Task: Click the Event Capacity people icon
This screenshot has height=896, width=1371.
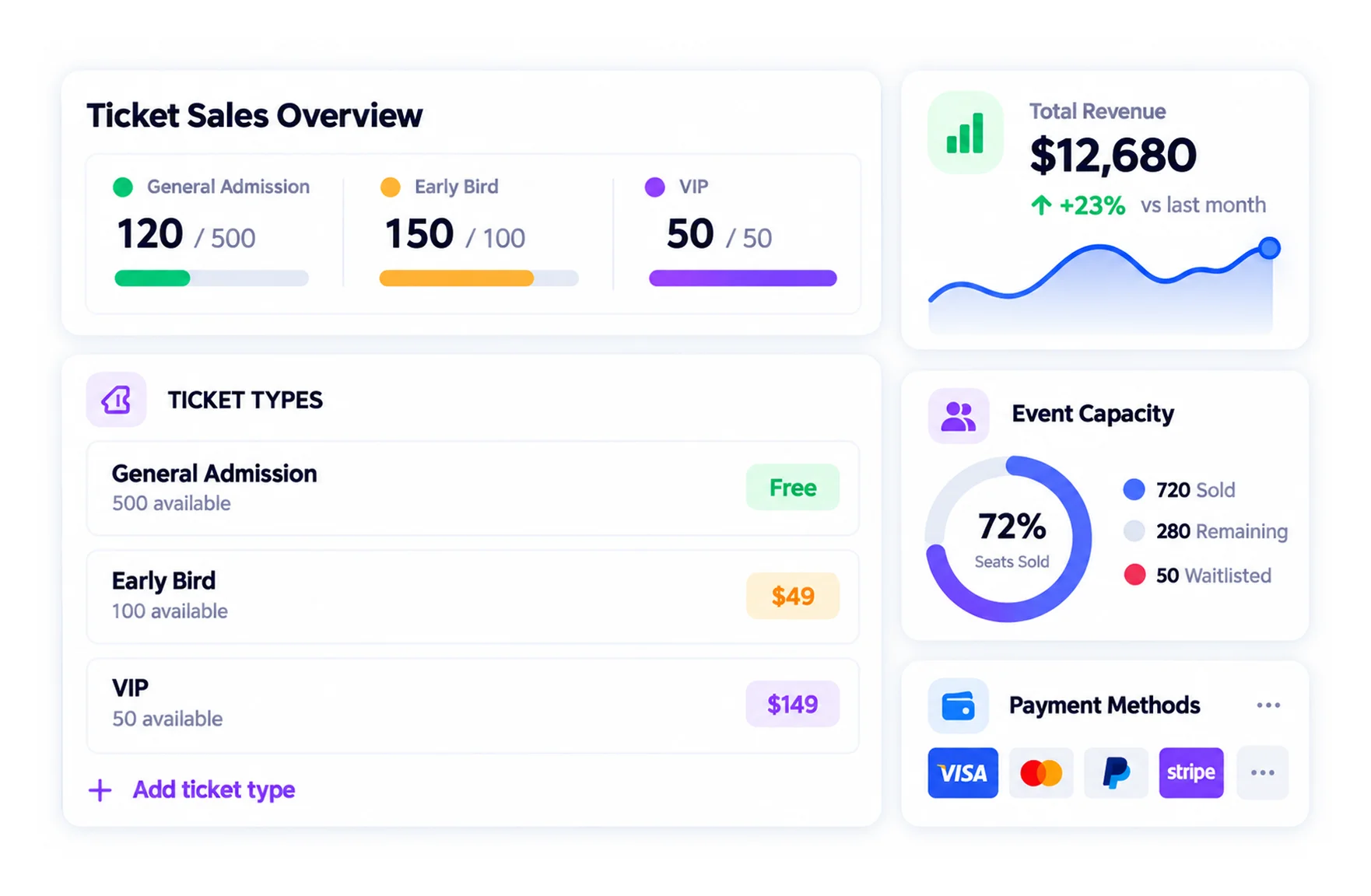Action: [x=959, y=416]
